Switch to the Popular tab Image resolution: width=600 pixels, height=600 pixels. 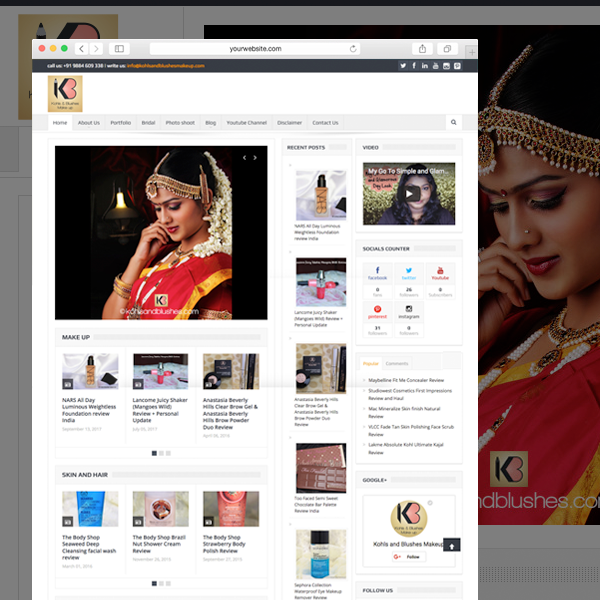coord(370,364)
